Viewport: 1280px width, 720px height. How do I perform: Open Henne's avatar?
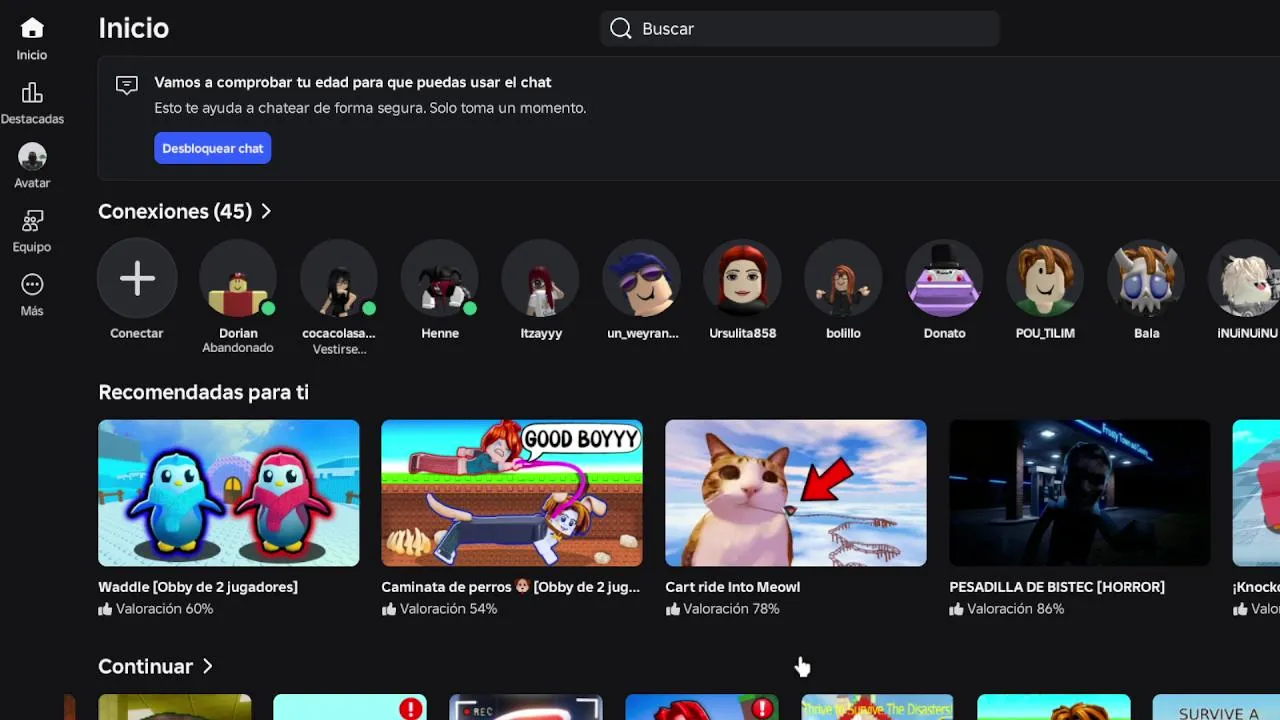(x=440, y=278)
